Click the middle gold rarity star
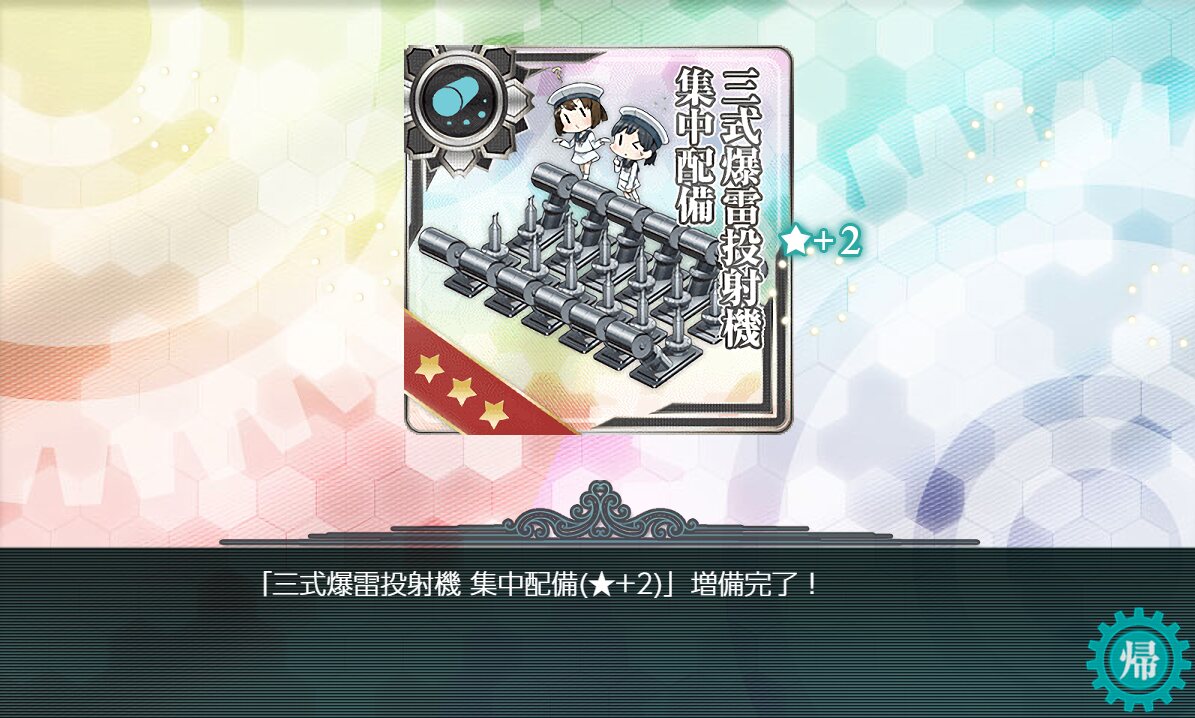Screen dimensions: 1195x718 click(461, 390)
